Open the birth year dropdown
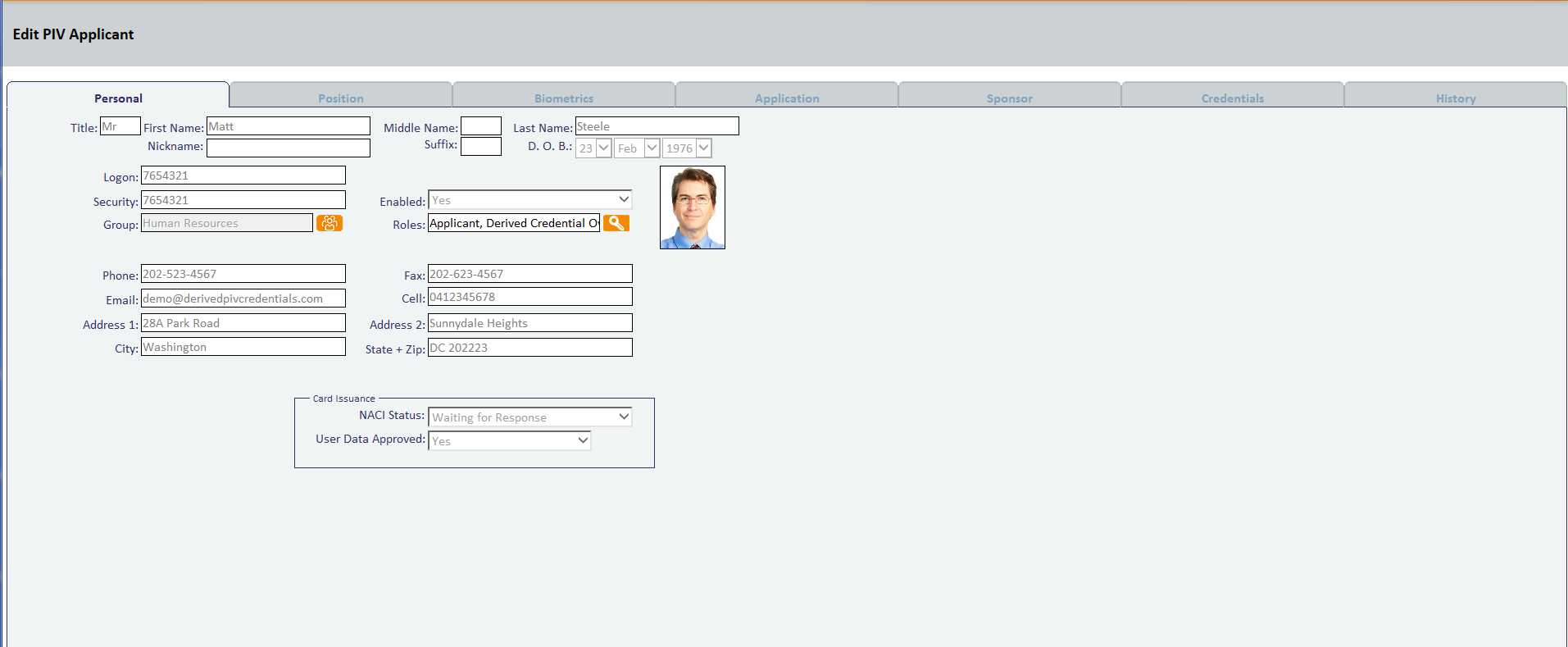Viewport: 1568px width, 647px height. (x=686, y=148)
